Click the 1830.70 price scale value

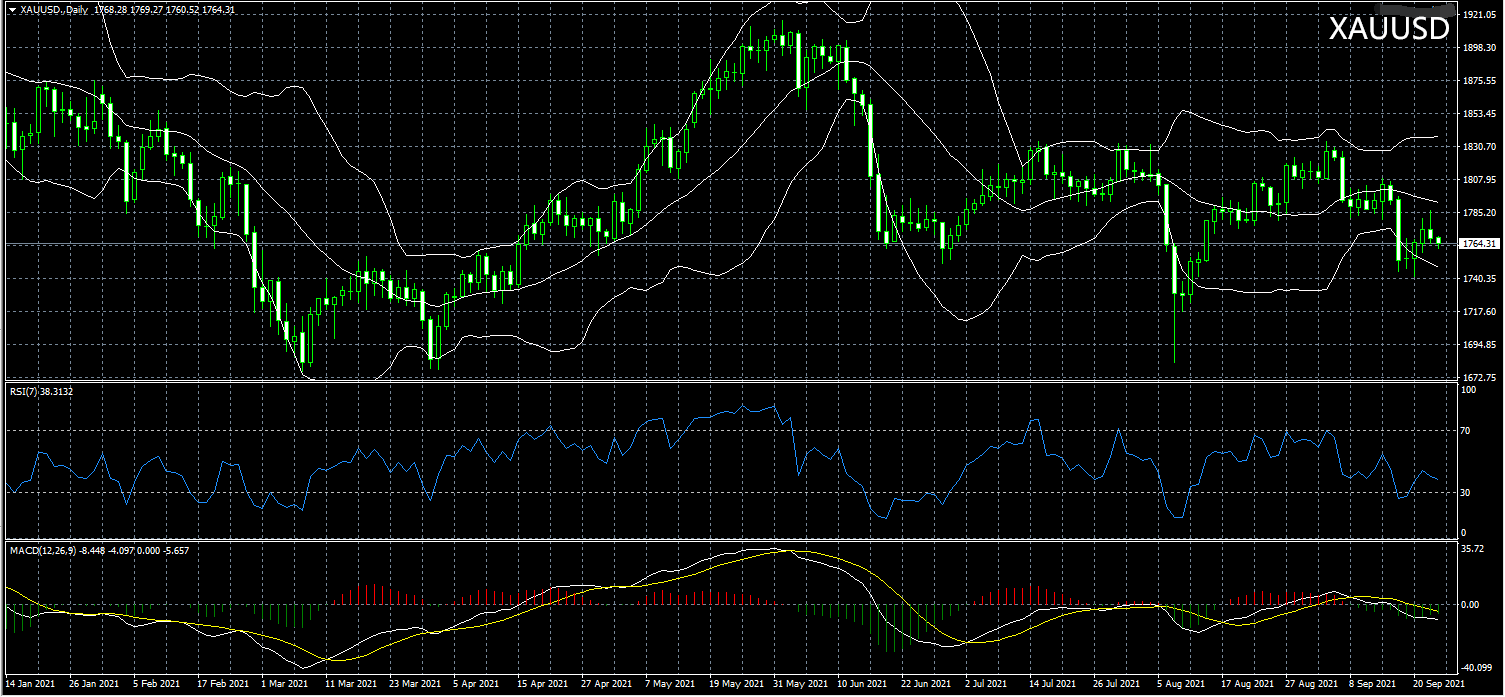(x=1477, y=146)
